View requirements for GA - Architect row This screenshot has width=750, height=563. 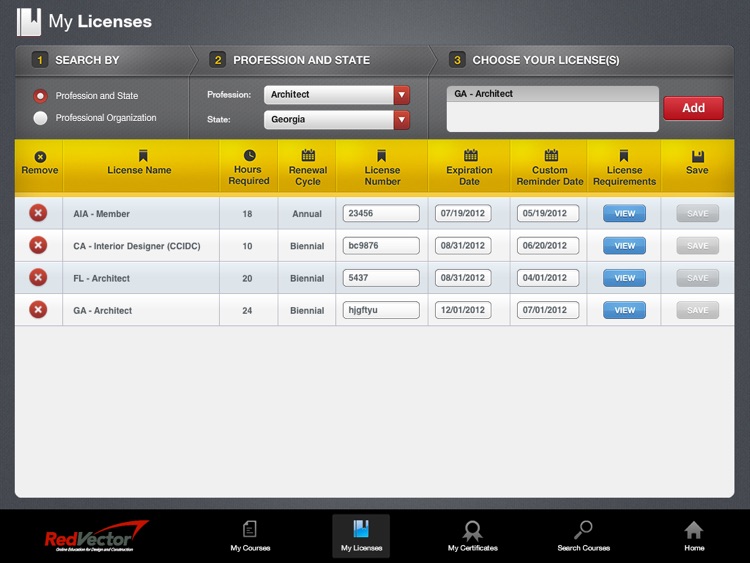tap(624, 310)
